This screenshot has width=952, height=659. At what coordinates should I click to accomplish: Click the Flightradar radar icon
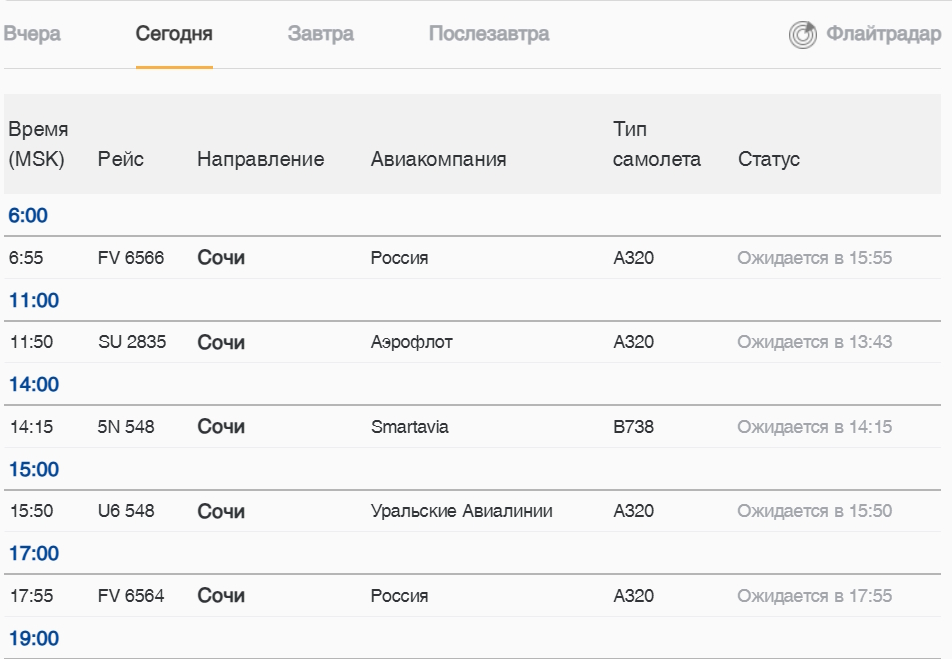point(803,35)
